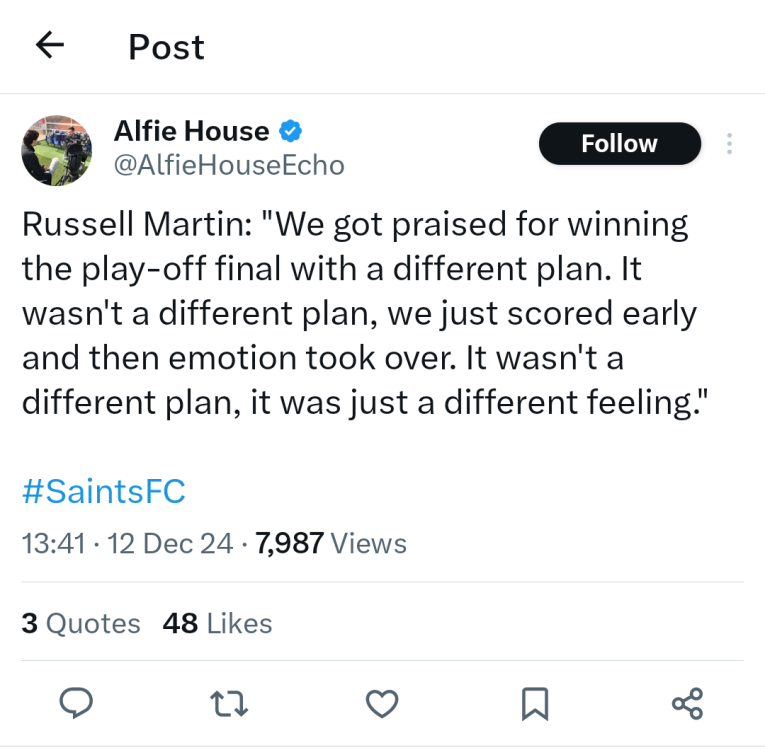Click the Alfie House display name

point(191,131)
